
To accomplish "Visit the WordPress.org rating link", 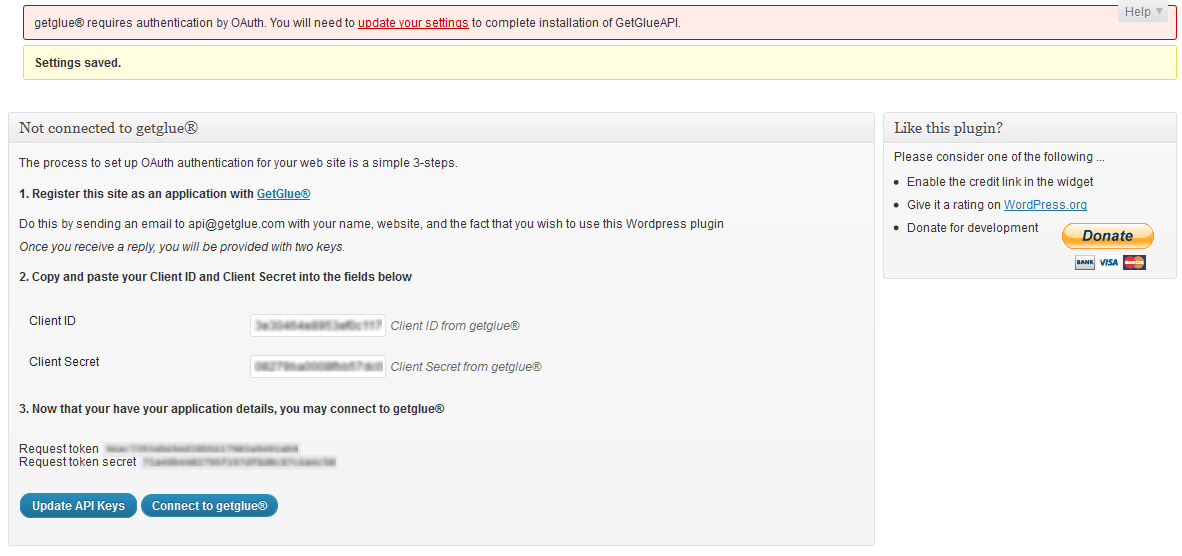I will tap(1045, 205).
